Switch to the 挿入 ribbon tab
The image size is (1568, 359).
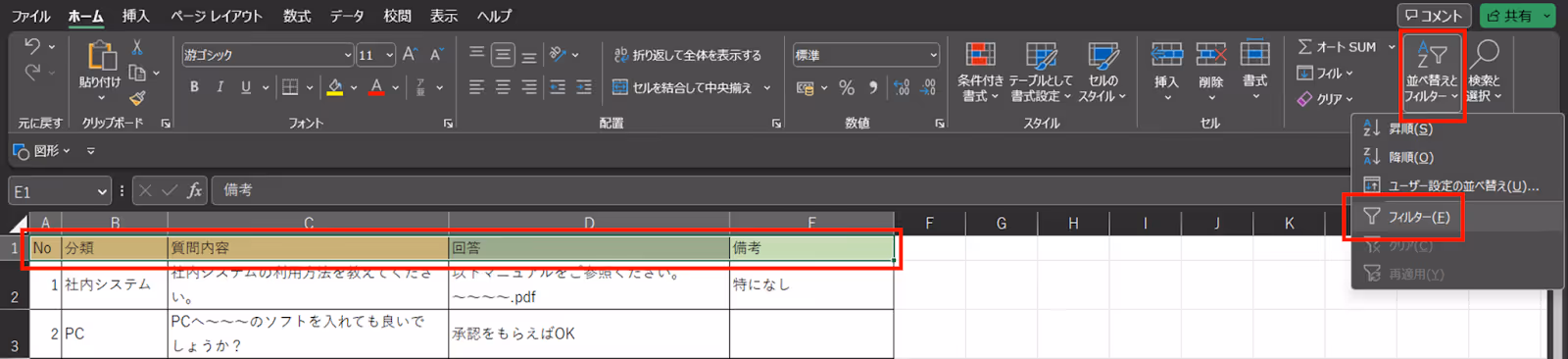coord(135,16)
